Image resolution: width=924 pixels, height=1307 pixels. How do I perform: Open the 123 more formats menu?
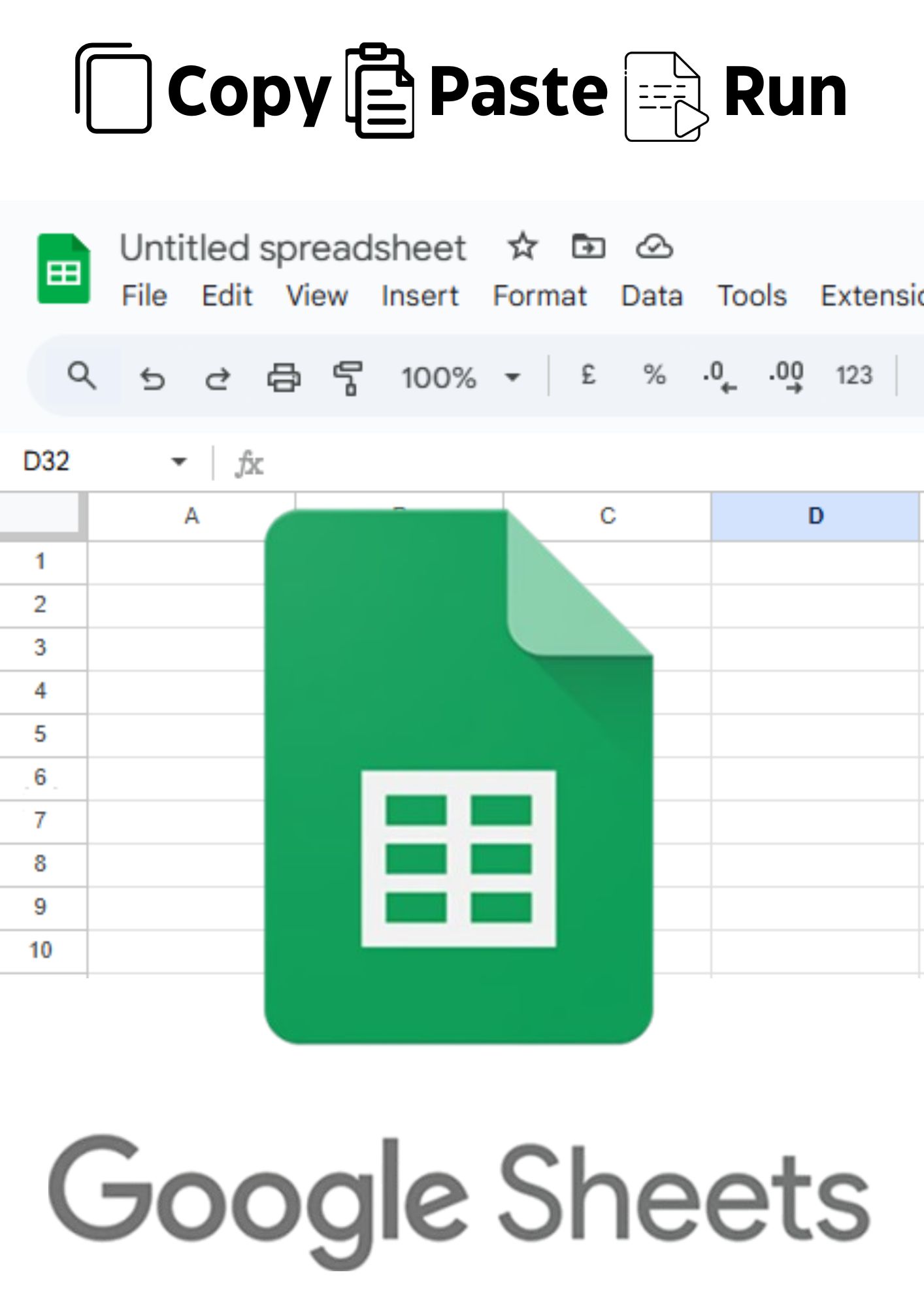pyautogui.click(x=854, y=376)
